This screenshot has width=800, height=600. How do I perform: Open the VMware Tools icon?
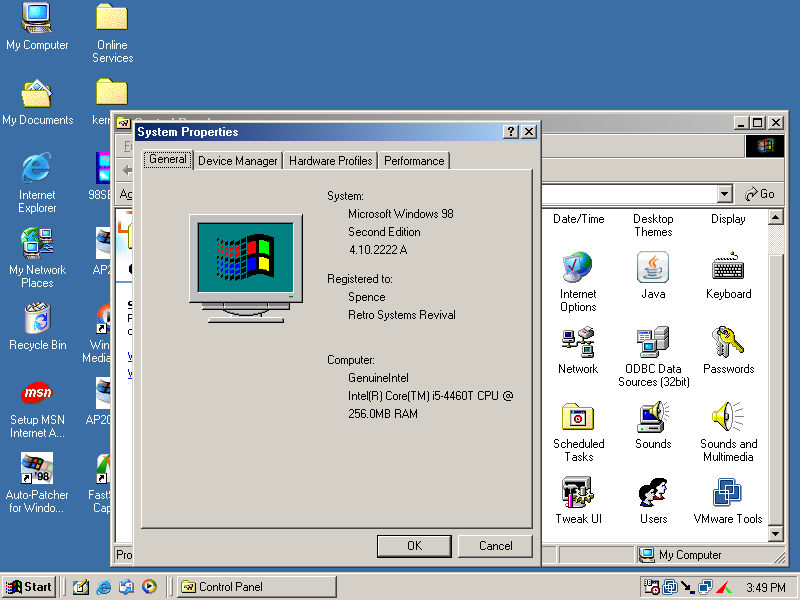click(x=727, y=492)
